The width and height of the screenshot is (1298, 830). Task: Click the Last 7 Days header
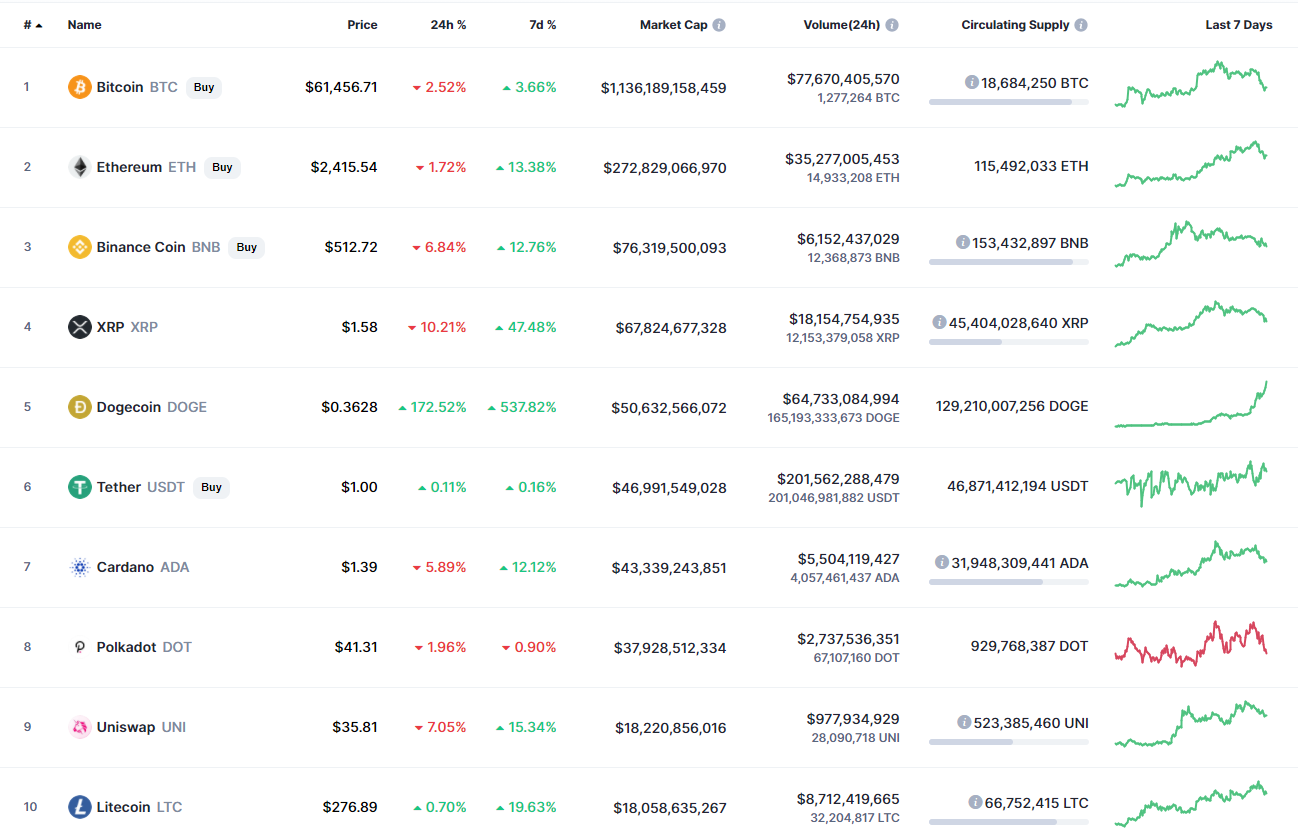(x=1239, y=25)
